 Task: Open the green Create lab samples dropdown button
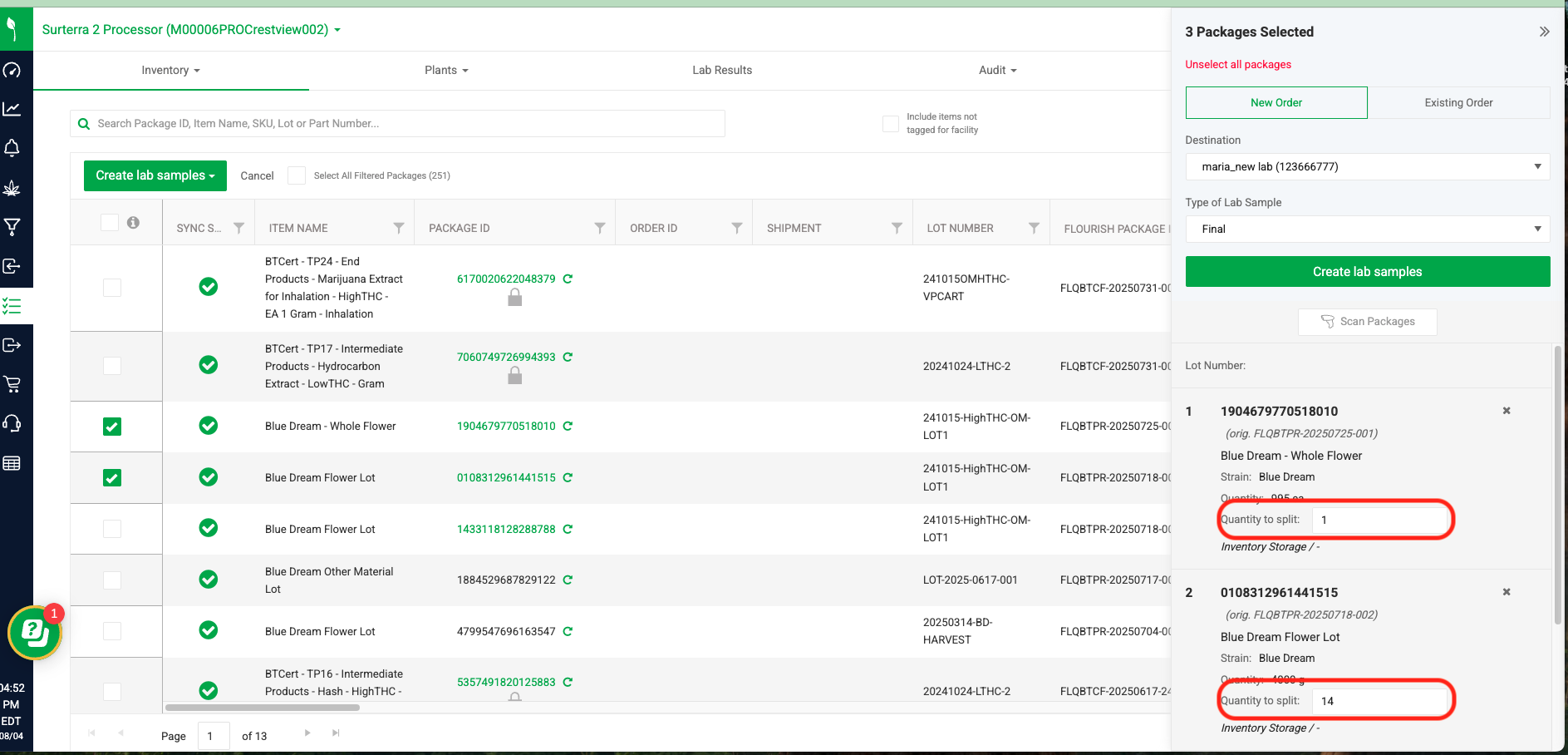155,175
